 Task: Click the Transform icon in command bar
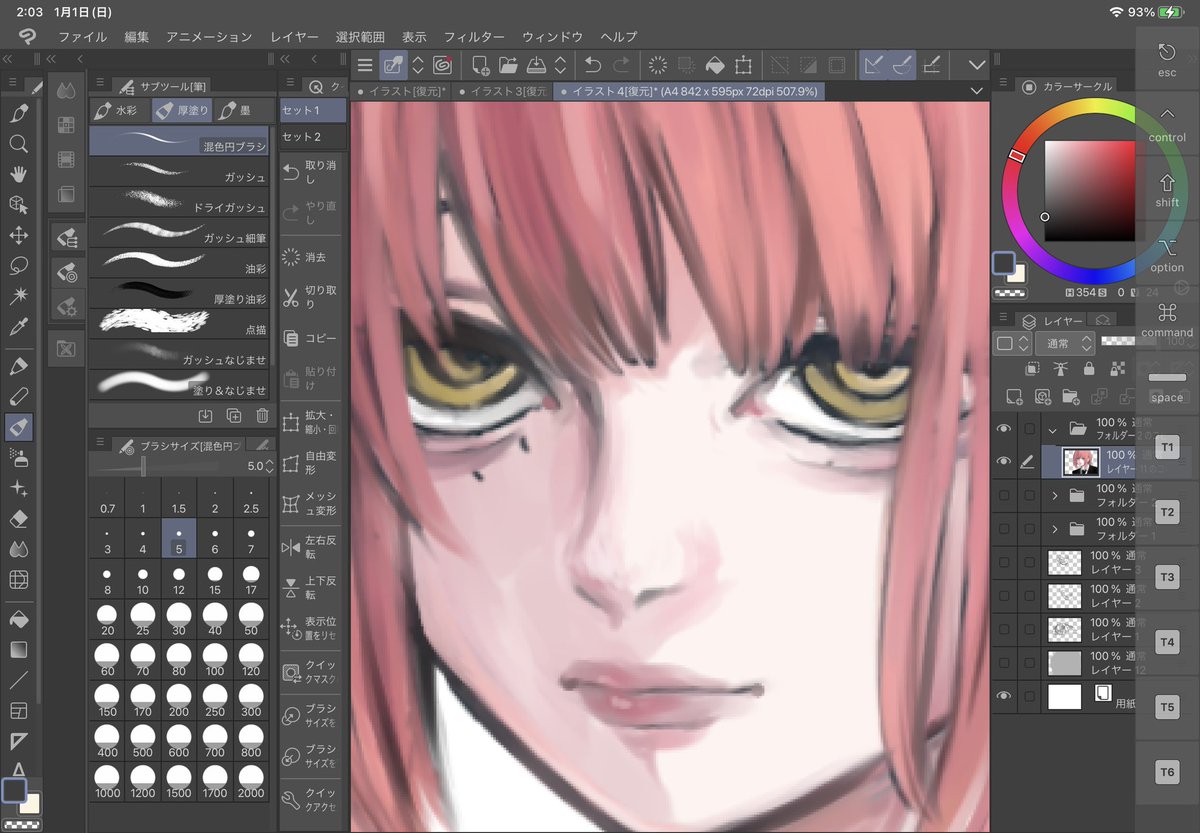click(743, 65)
